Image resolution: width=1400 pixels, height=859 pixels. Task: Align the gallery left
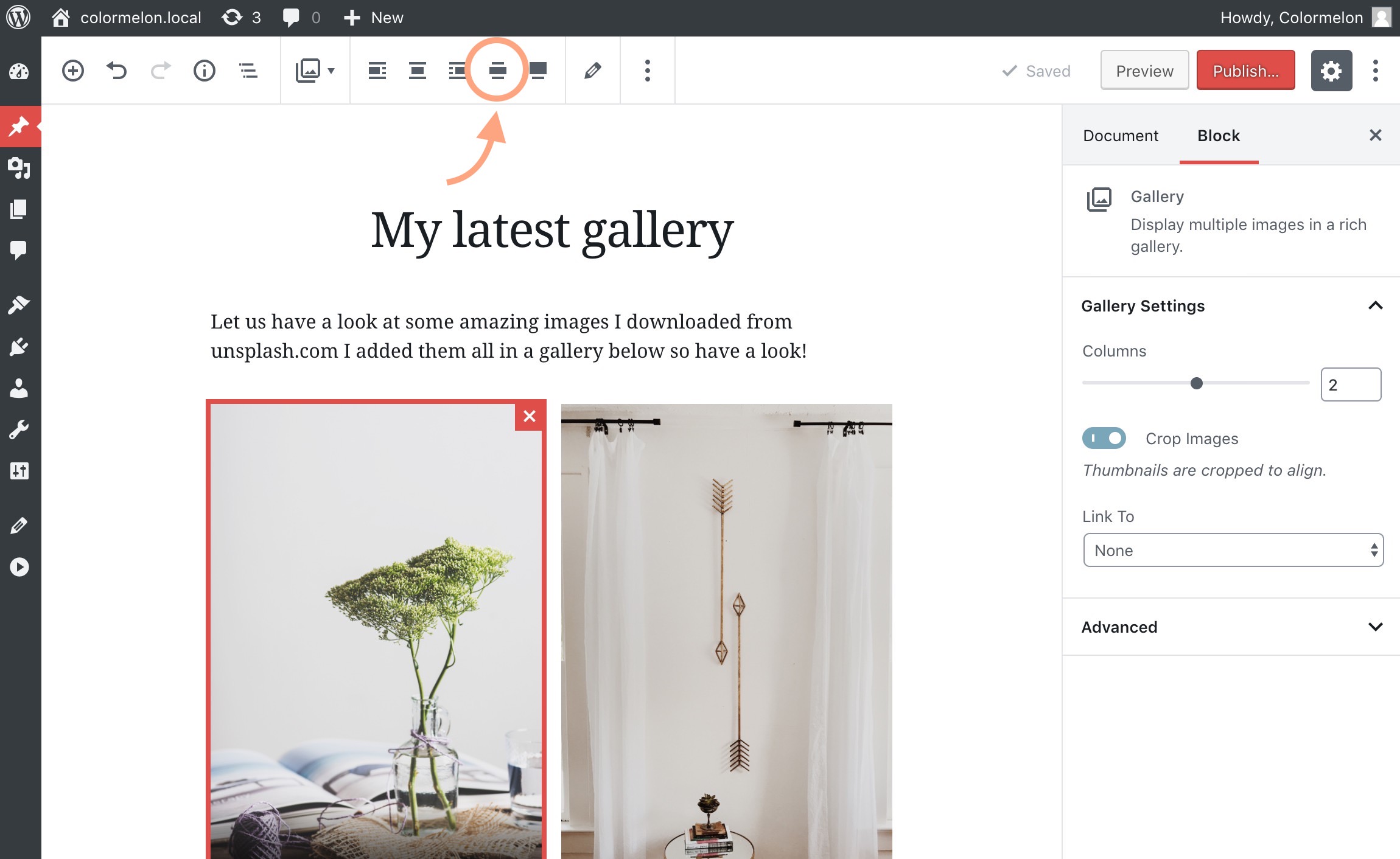pos(377,71)
